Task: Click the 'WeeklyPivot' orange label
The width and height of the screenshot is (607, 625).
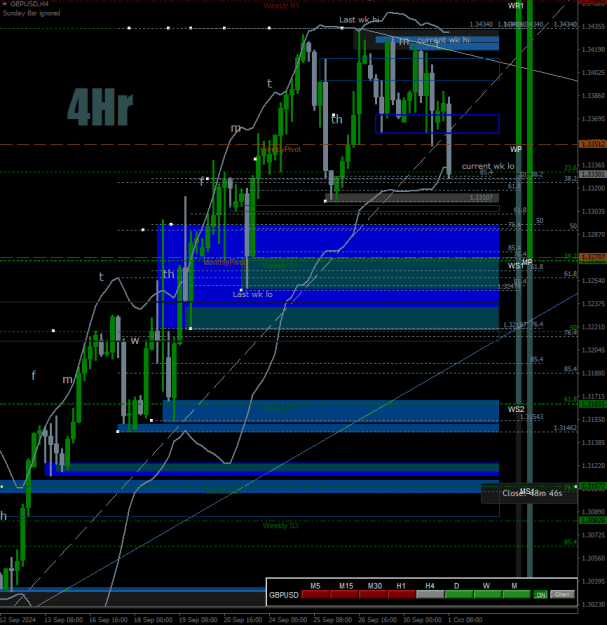Action: (x=281, y=149)
